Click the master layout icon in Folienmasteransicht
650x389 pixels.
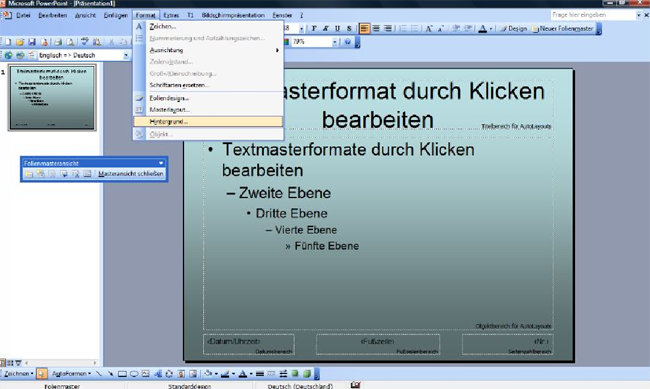[x=87, y=174]
